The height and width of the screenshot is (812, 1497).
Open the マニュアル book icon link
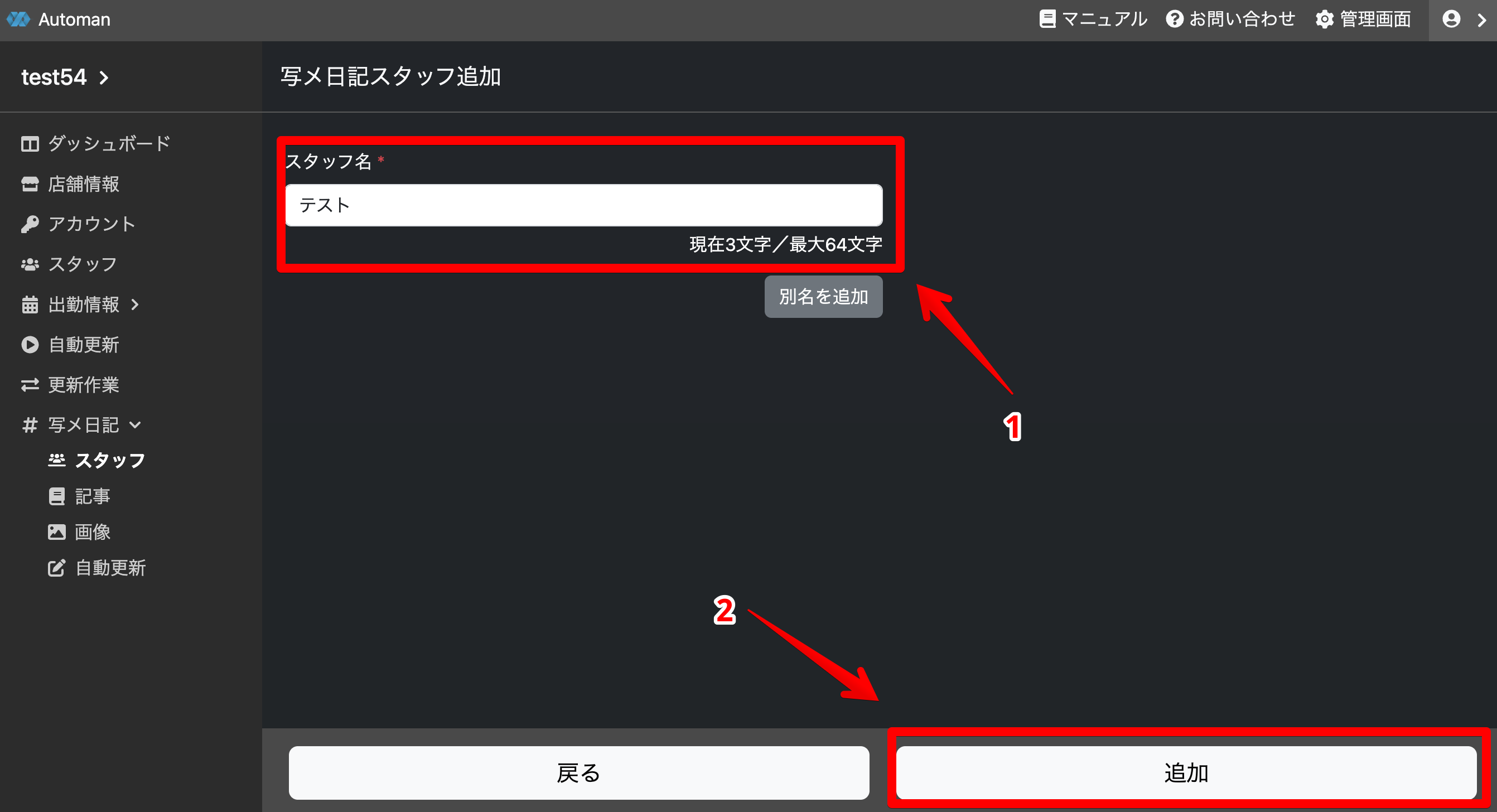1047,19
